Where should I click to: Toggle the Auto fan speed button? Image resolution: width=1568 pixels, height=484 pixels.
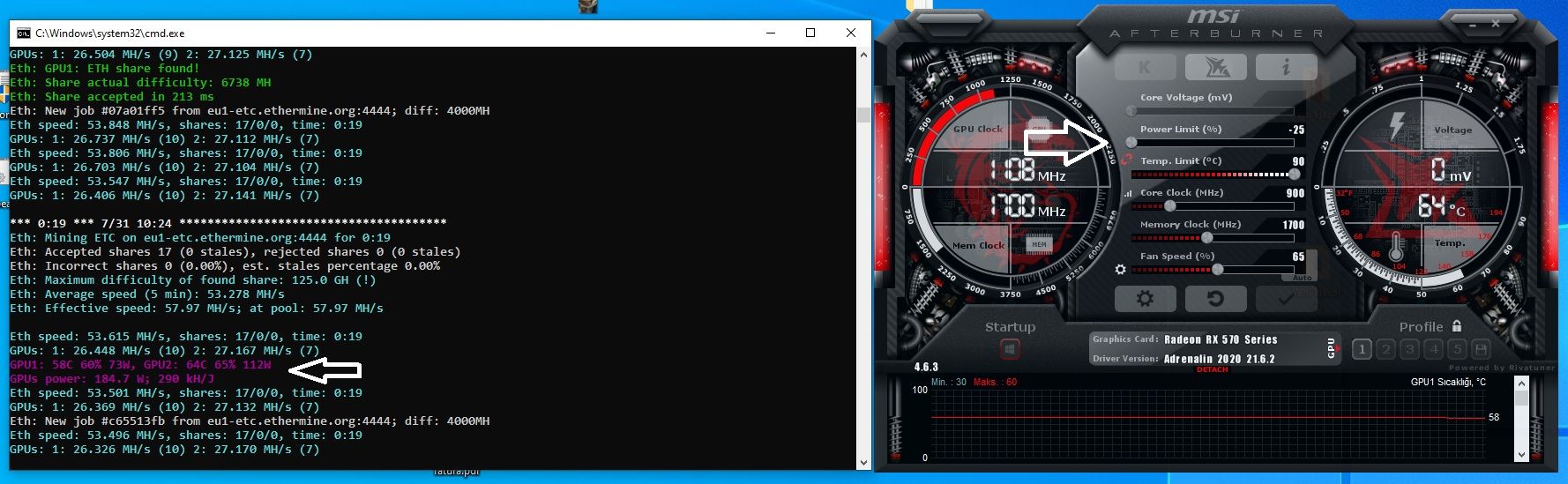tap(1302, 277)
